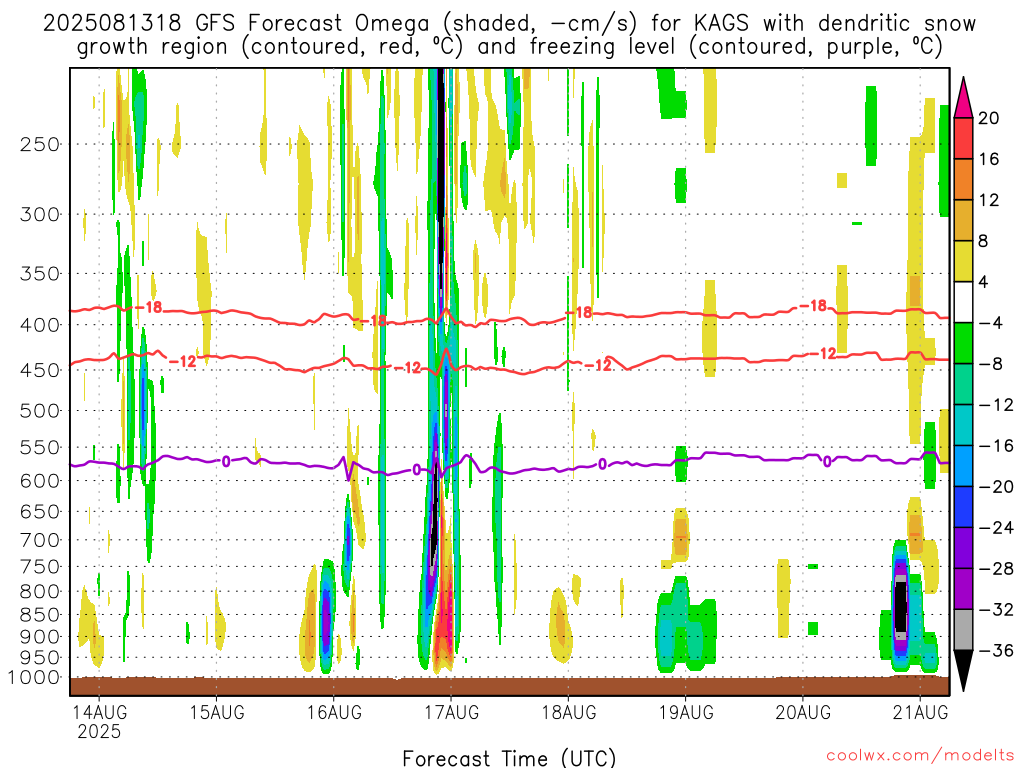This screenshot has width=1024, height=768.
Task: Click the 17AUG date label
Action: pos(451,712)
